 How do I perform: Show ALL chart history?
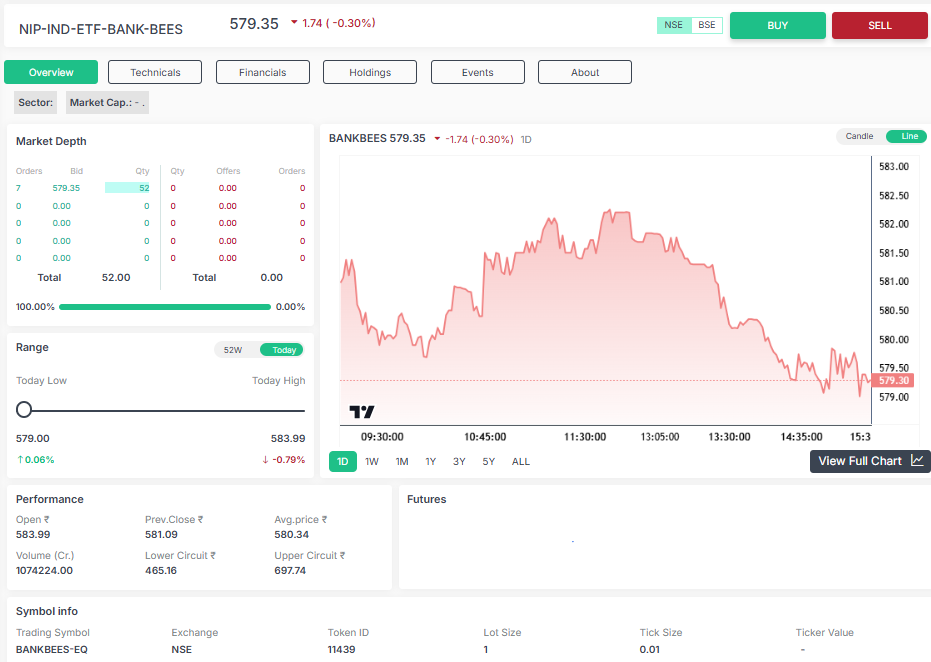521,461
